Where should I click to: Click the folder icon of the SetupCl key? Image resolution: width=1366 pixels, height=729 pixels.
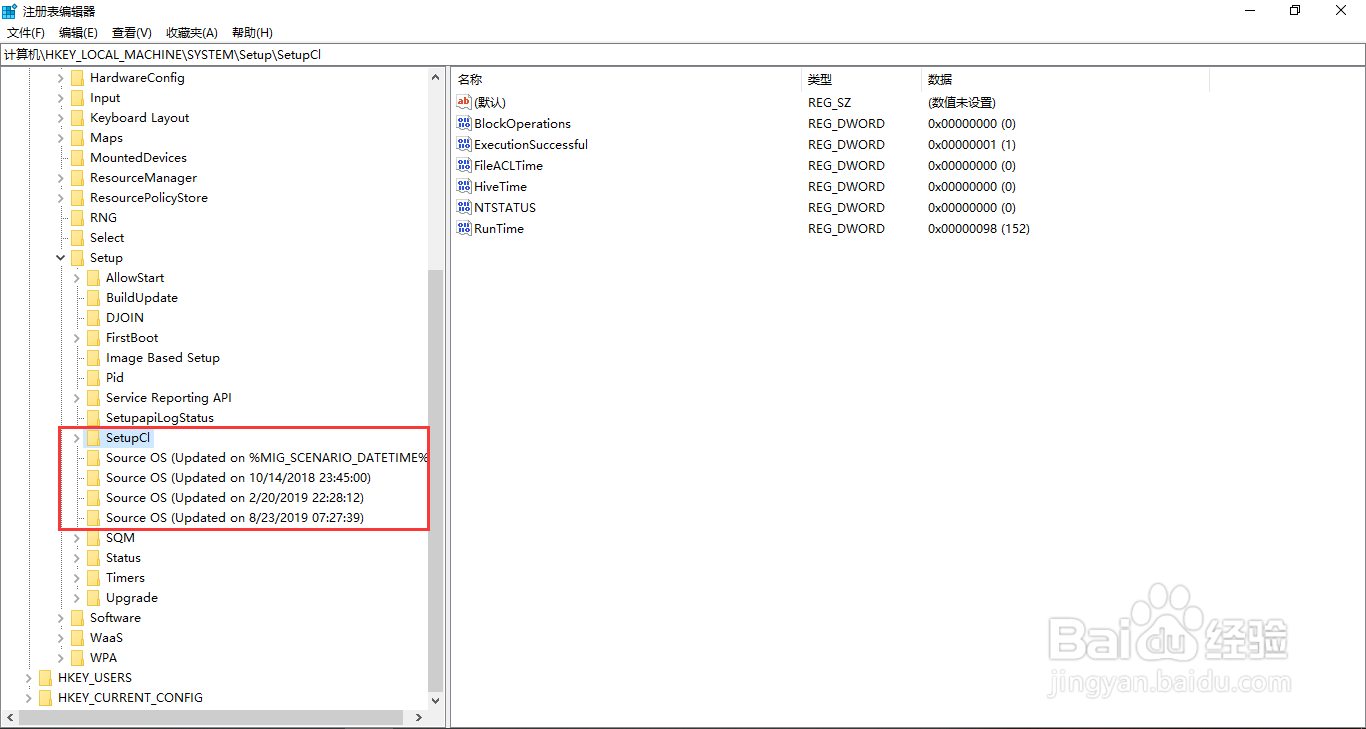point(92,437)
